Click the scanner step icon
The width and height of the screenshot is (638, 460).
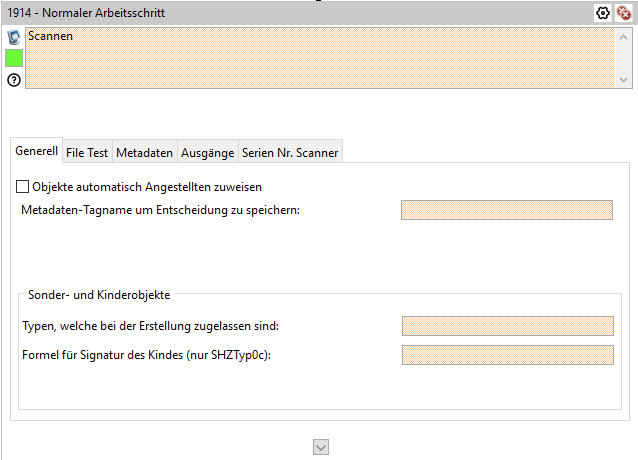pyautogui.click(x=14, y=37)
